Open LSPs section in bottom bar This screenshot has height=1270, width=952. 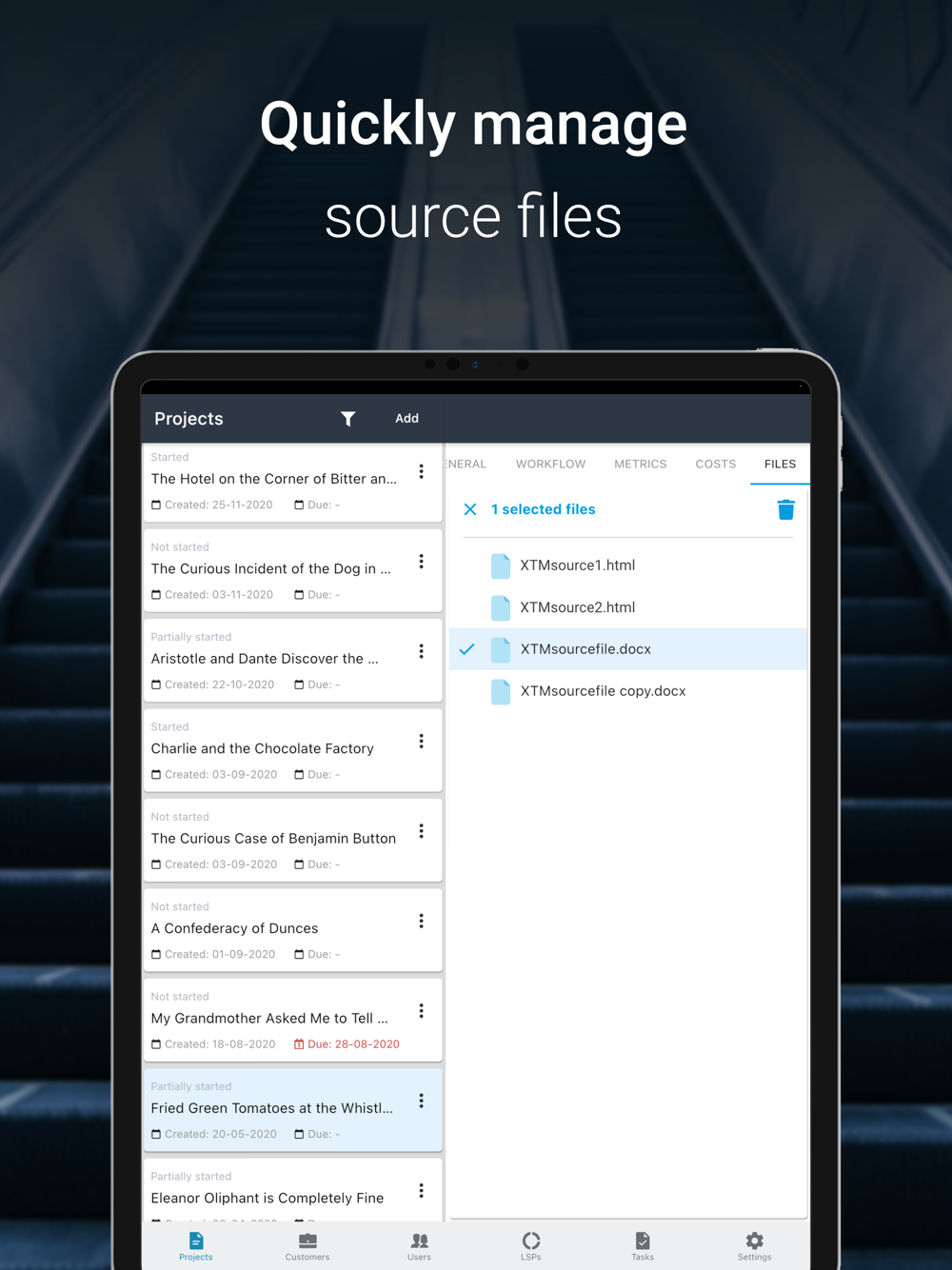(531, 1246)
